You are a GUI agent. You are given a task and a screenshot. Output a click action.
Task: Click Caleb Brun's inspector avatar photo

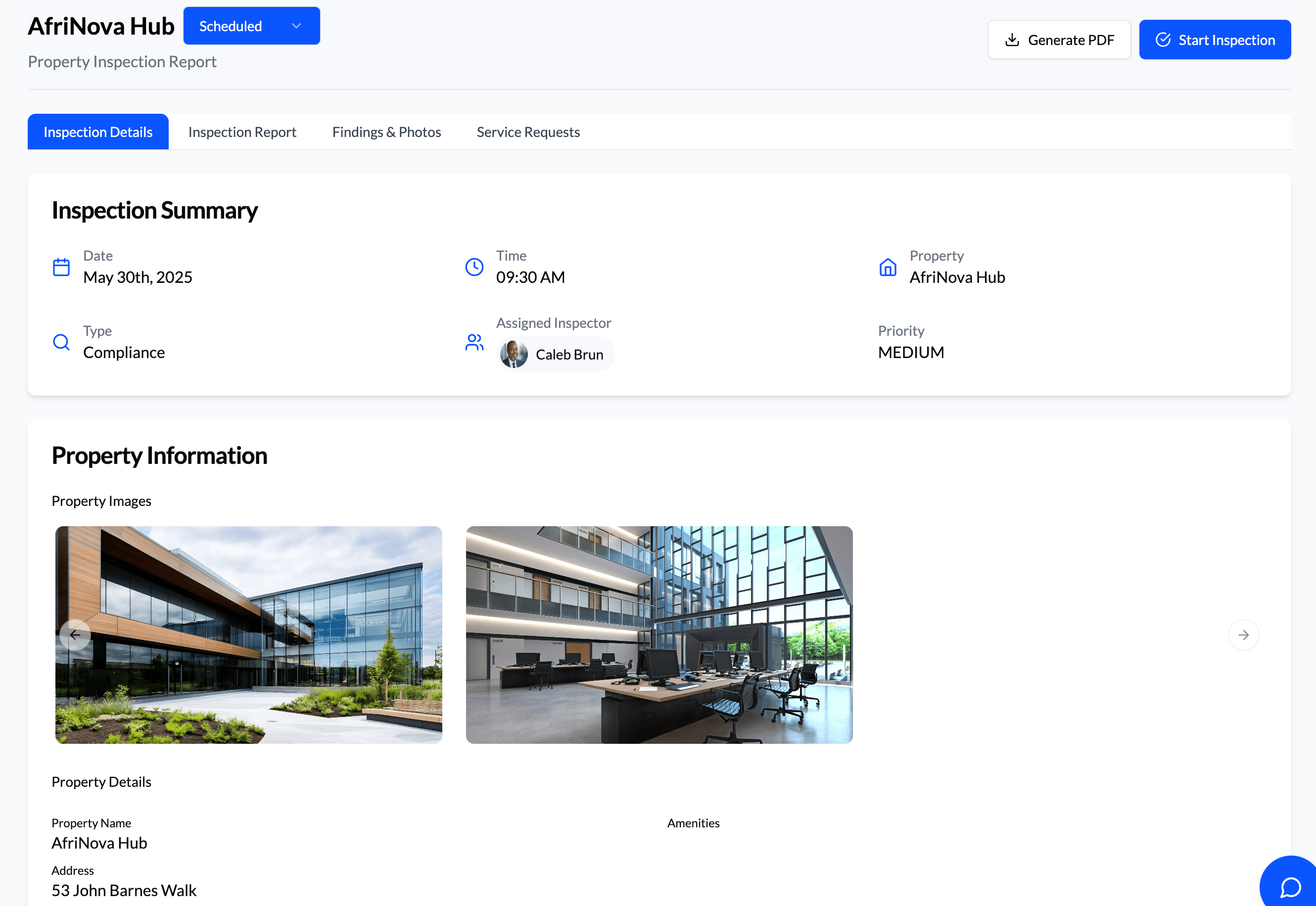point(514,354)
